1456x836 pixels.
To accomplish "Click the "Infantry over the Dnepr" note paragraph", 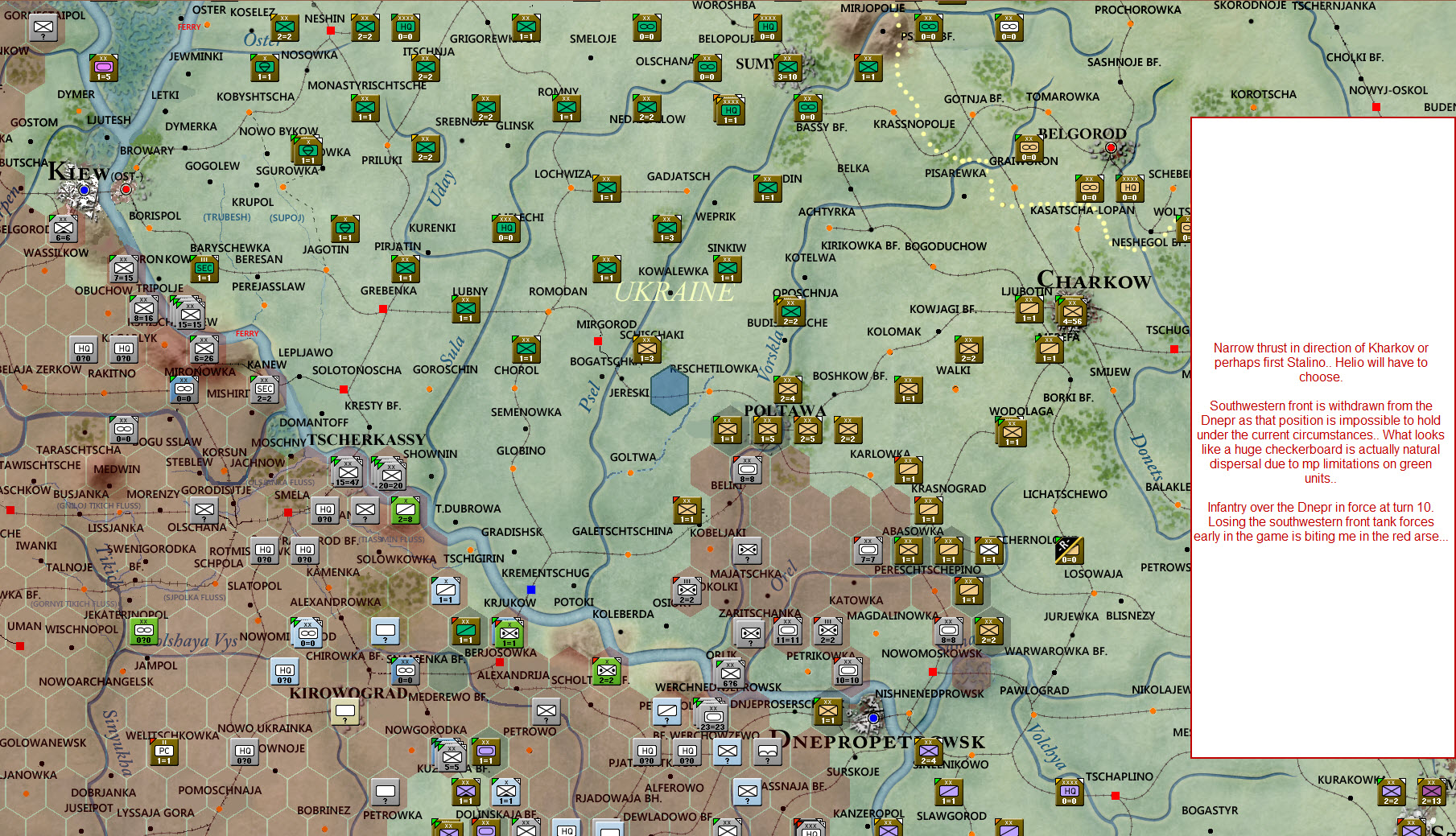I will tap(1321, 521).
